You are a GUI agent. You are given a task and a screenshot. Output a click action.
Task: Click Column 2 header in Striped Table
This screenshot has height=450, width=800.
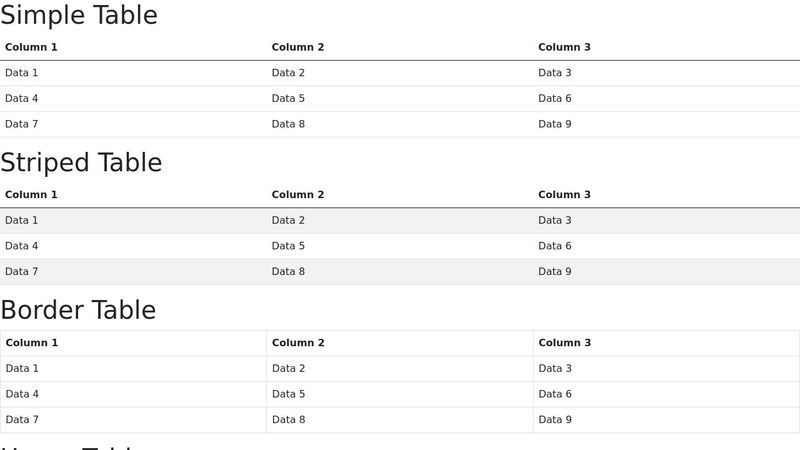pyautogui.click(x=298, y=195)
